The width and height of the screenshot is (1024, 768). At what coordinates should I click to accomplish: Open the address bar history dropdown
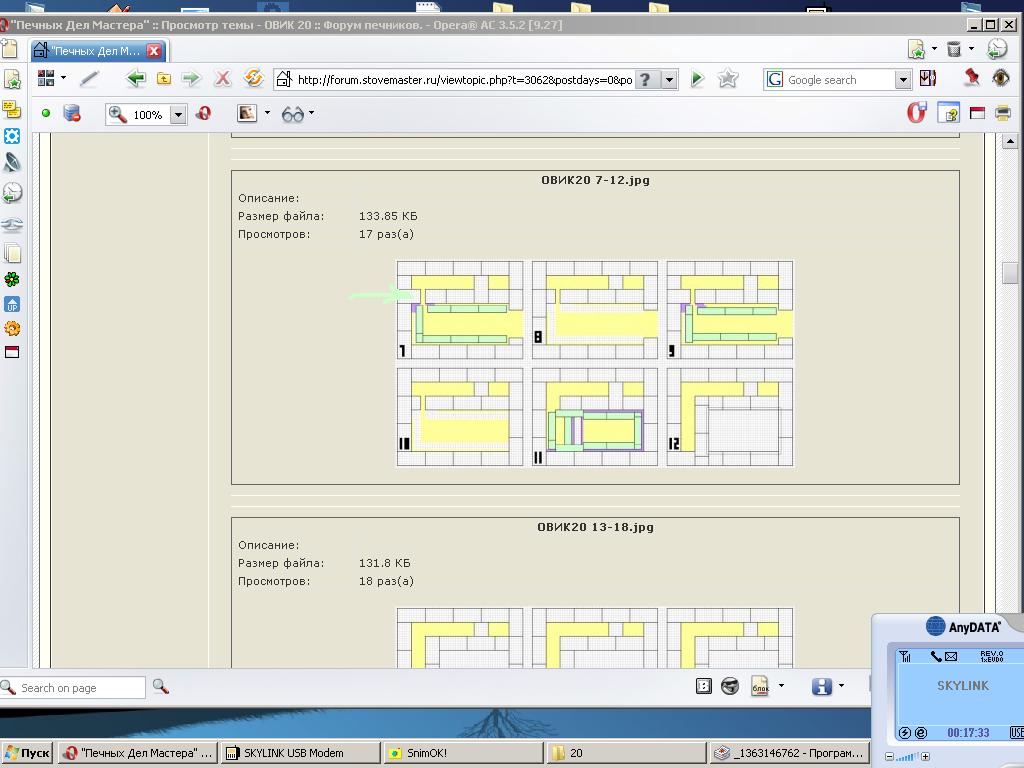click(670, 80)
